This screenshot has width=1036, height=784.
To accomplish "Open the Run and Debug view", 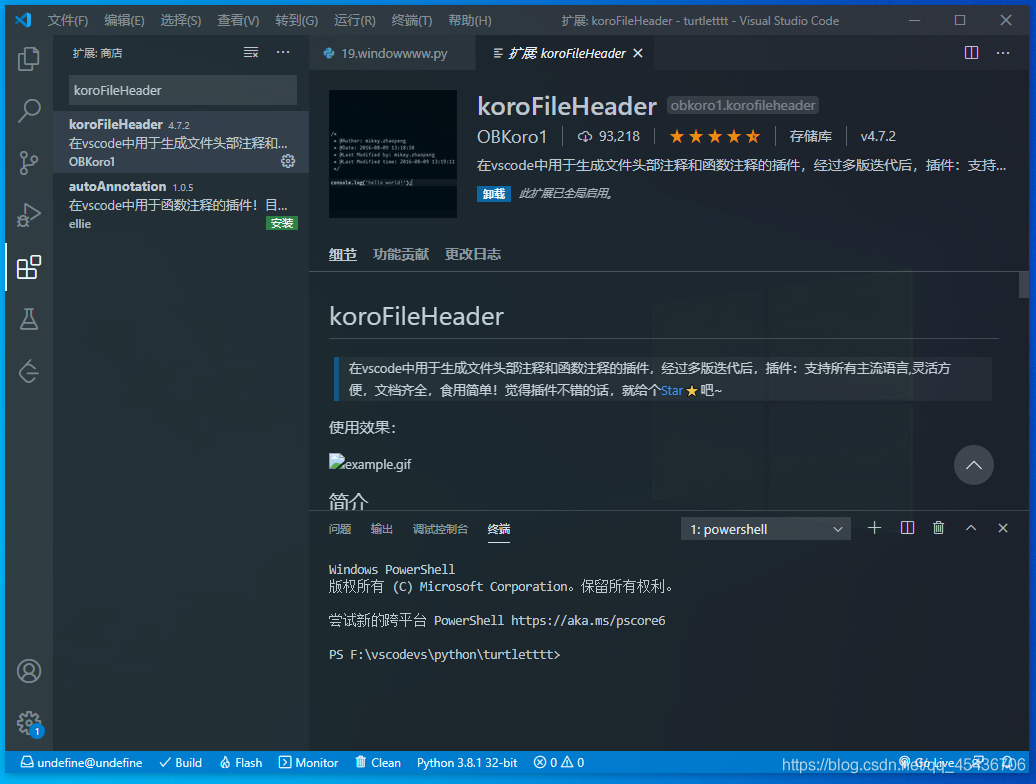I will pyautogui.click(x=28, y=215).
